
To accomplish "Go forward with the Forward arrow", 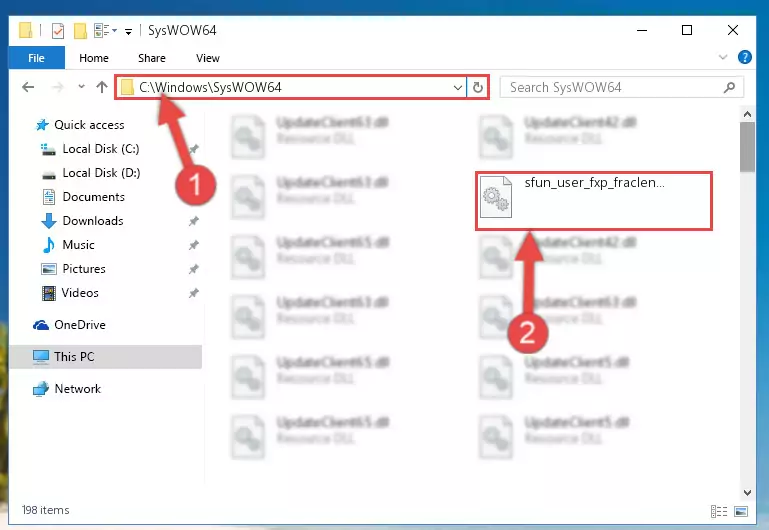I will tap(58, 87).
